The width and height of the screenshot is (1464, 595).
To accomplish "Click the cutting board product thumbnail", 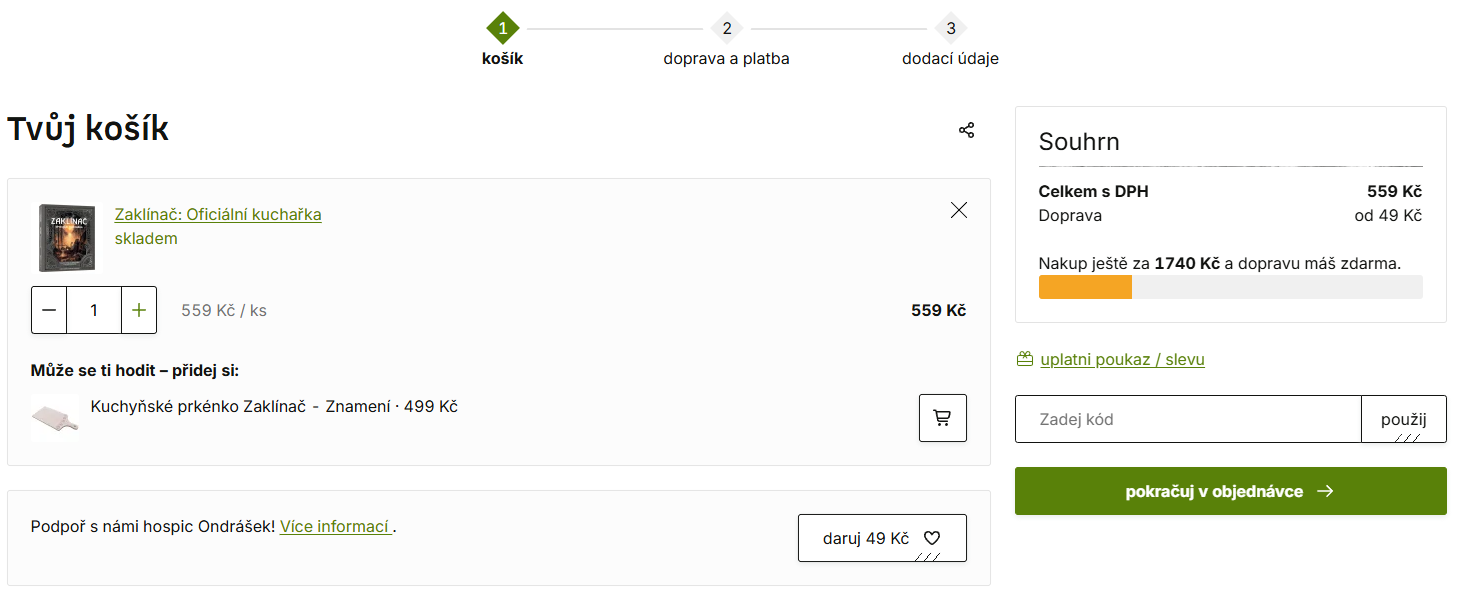I will click(54, 418).
